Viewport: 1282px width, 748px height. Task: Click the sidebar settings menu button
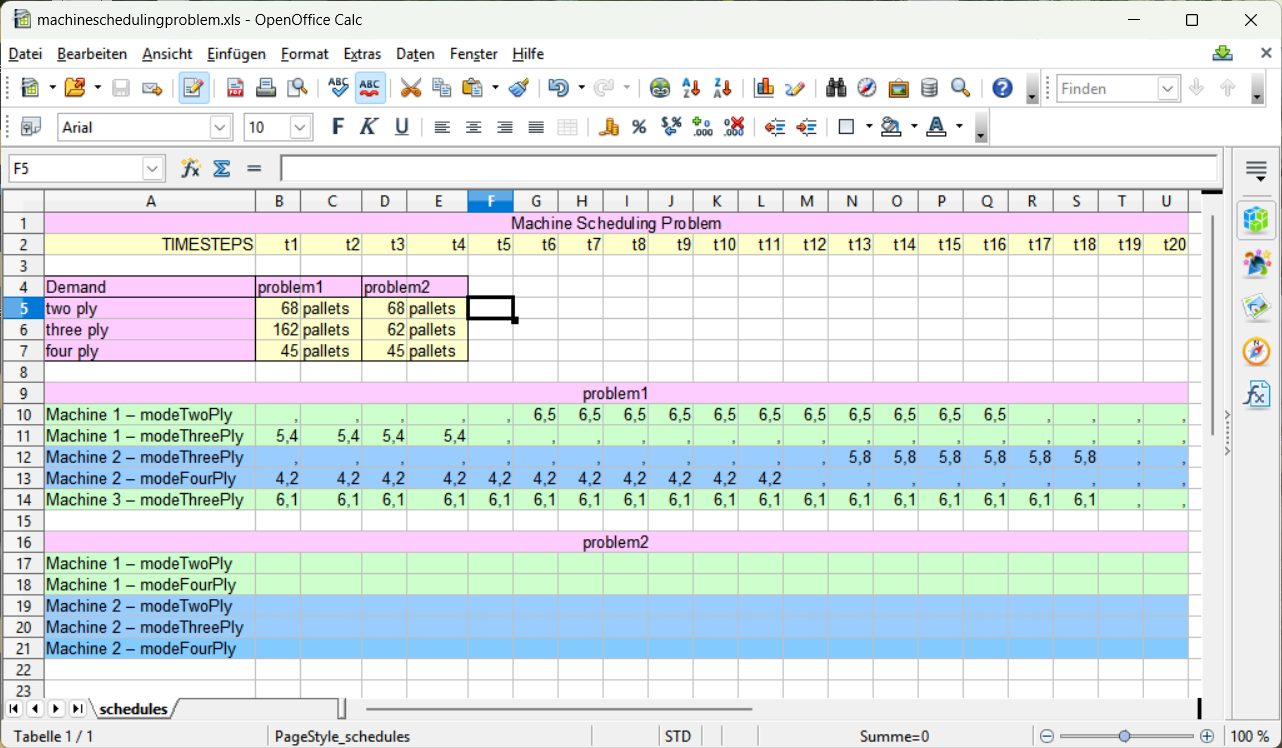pyautogui.click(x=1256, y=170)
